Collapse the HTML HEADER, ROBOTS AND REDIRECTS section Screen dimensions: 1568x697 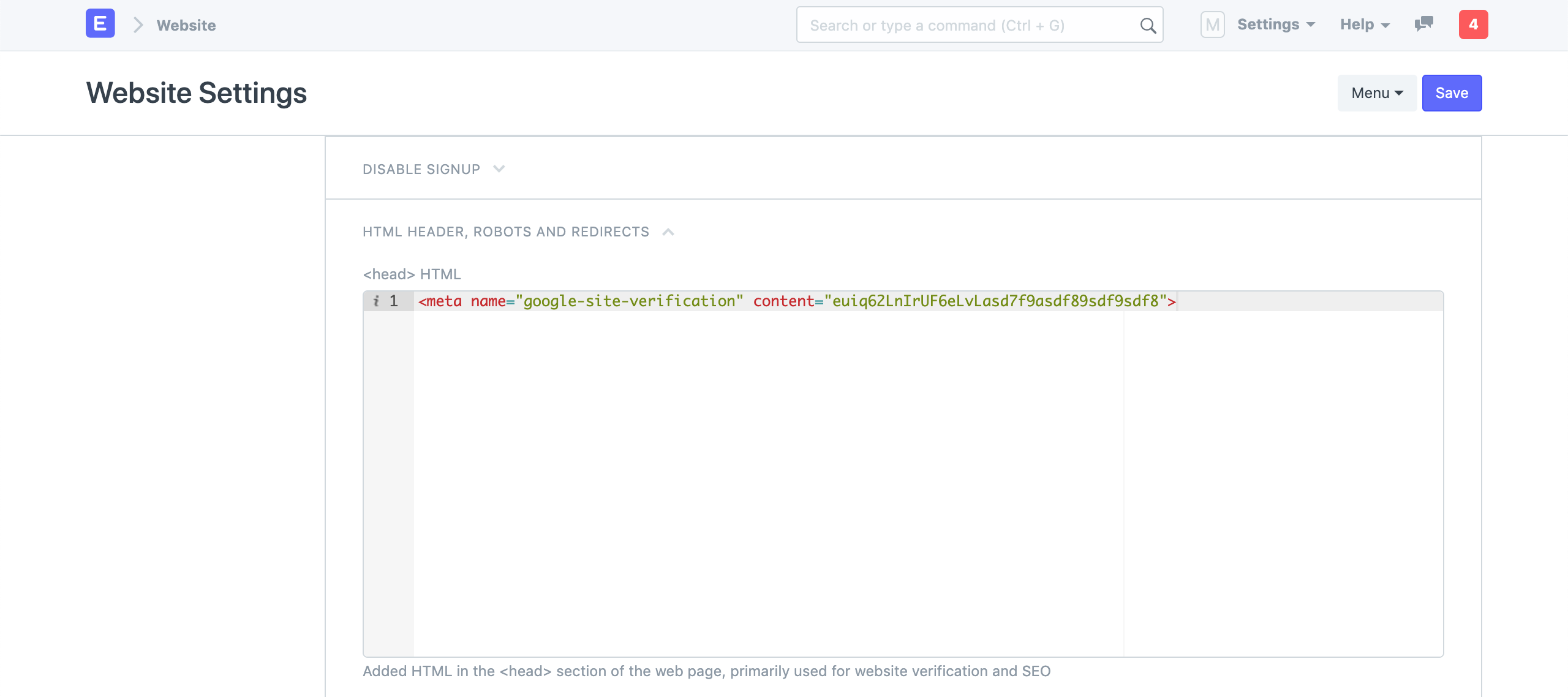(668, 232)
